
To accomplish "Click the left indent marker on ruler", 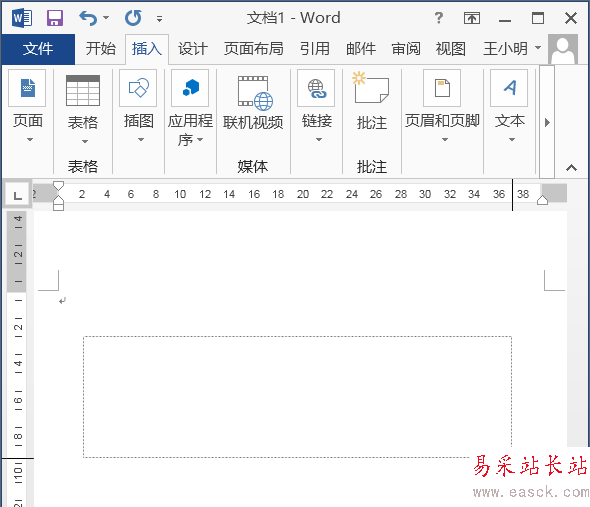I will click(x=58, y=206).
